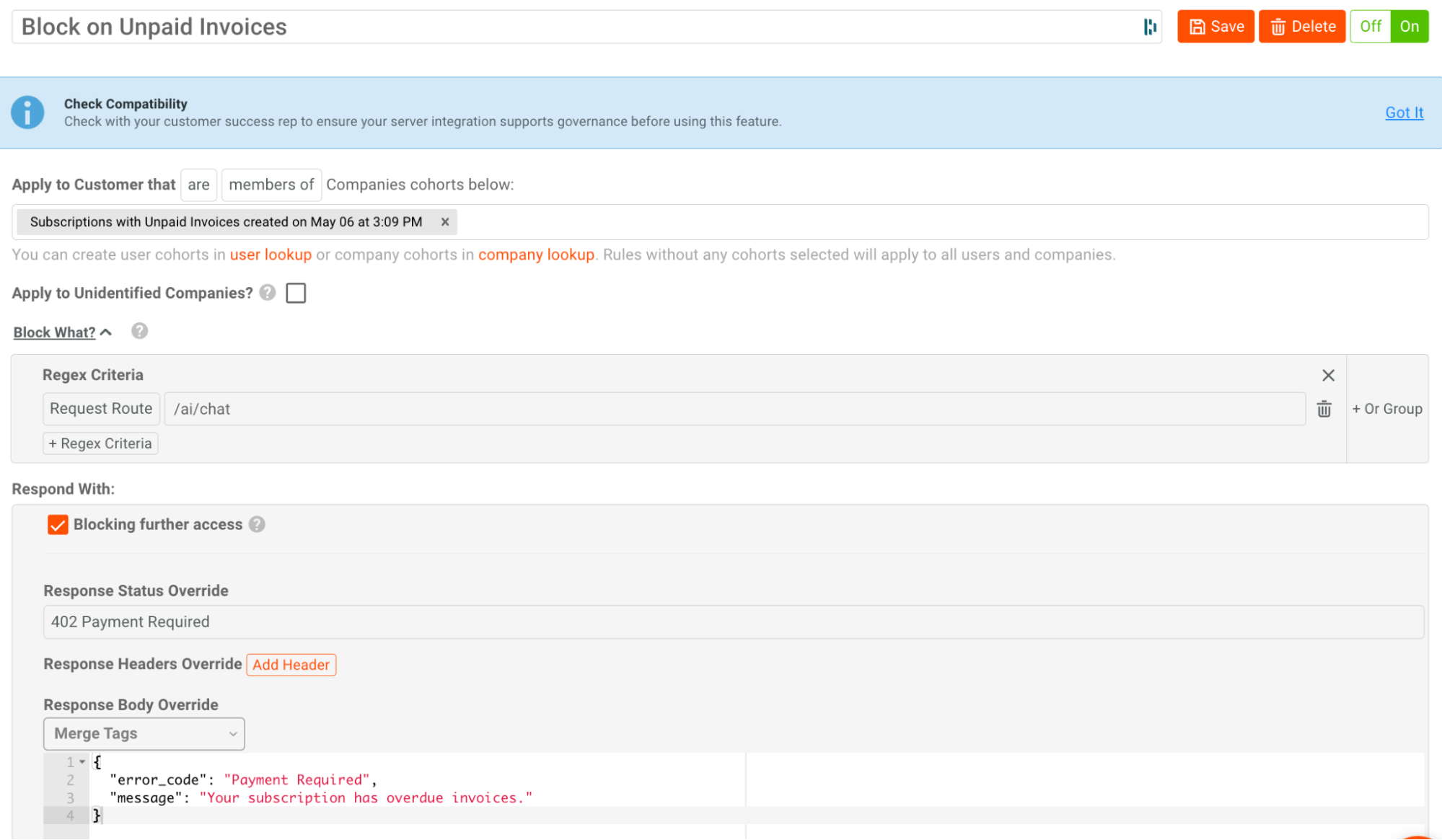Click help icon next to Blocking further access
1442x840 pixels.
pyautogui.click(x=257, y=524)
